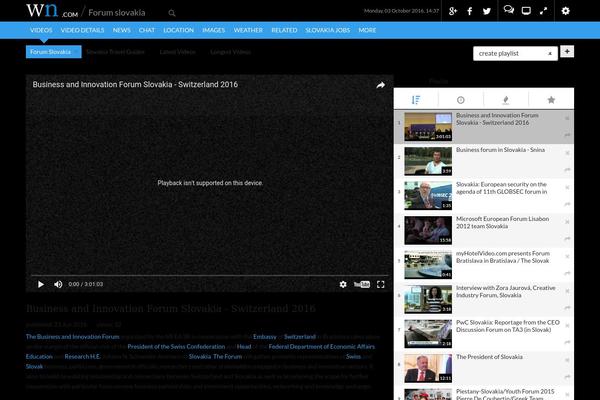The width and height of the screenshot is (600, 400).
Task: Select the clock recent sort icon
Action: tap(461, 100)
